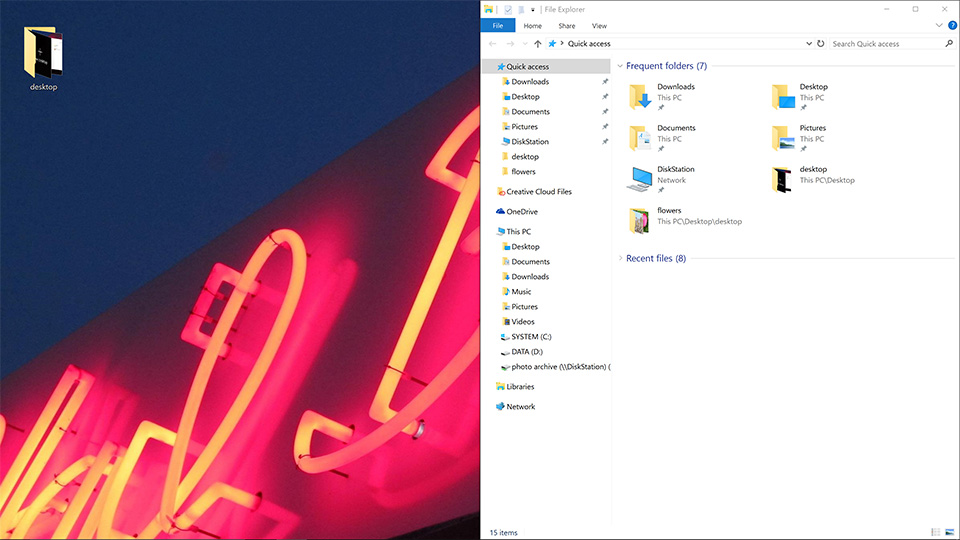Click the File Explorer folder icon in the title bar
Screen dimensions: 960x540
coord(489,9)
